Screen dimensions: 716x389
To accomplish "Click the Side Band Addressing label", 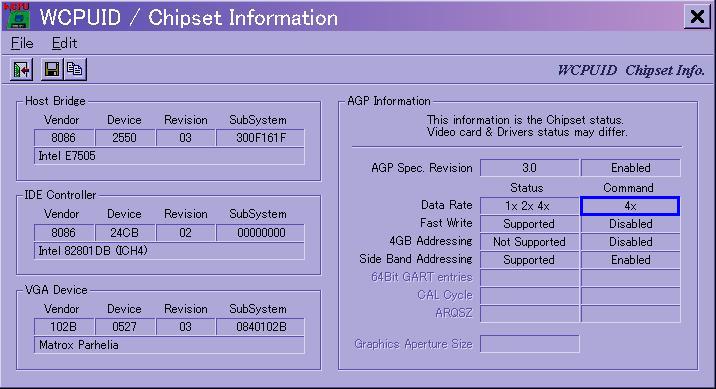I will [x=416, y=259].
